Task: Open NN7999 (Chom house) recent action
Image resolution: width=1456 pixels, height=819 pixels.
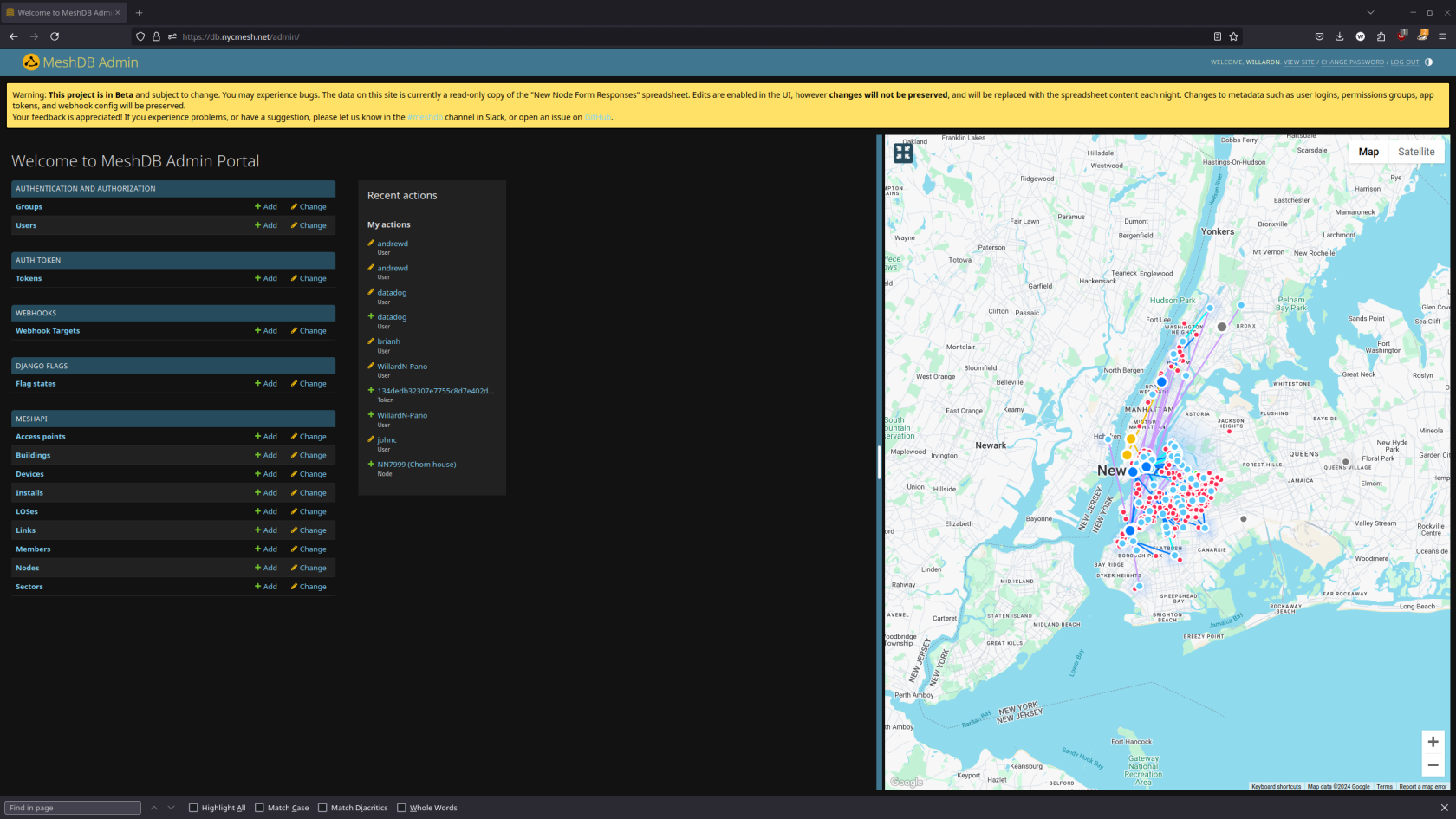Action: coord(417,465)
